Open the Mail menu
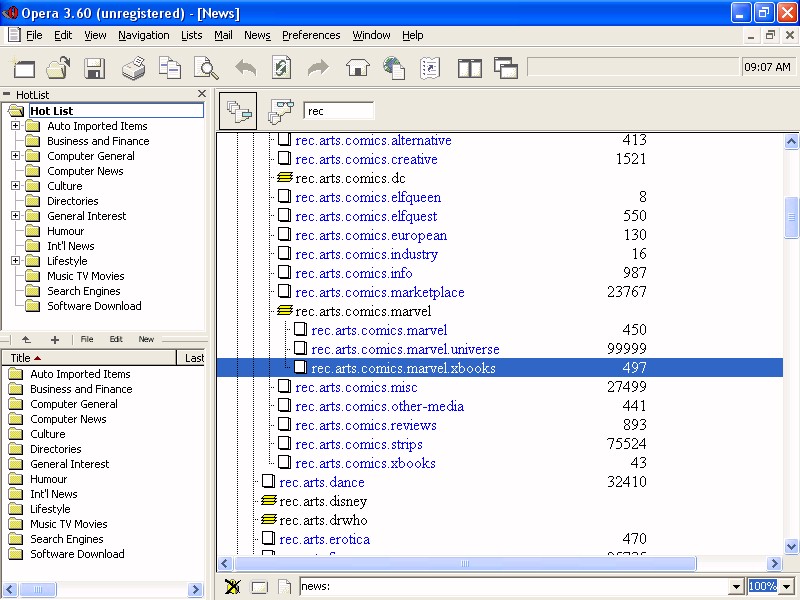Image resolution: width=800 pixels, height=600 pixels. pyautogui.click(x=223, y=35)
